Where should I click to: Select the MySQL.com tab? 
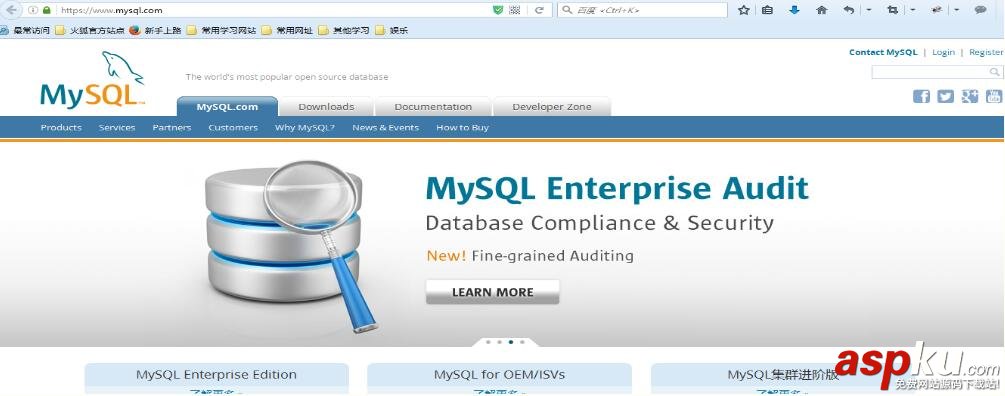[228, 106]
